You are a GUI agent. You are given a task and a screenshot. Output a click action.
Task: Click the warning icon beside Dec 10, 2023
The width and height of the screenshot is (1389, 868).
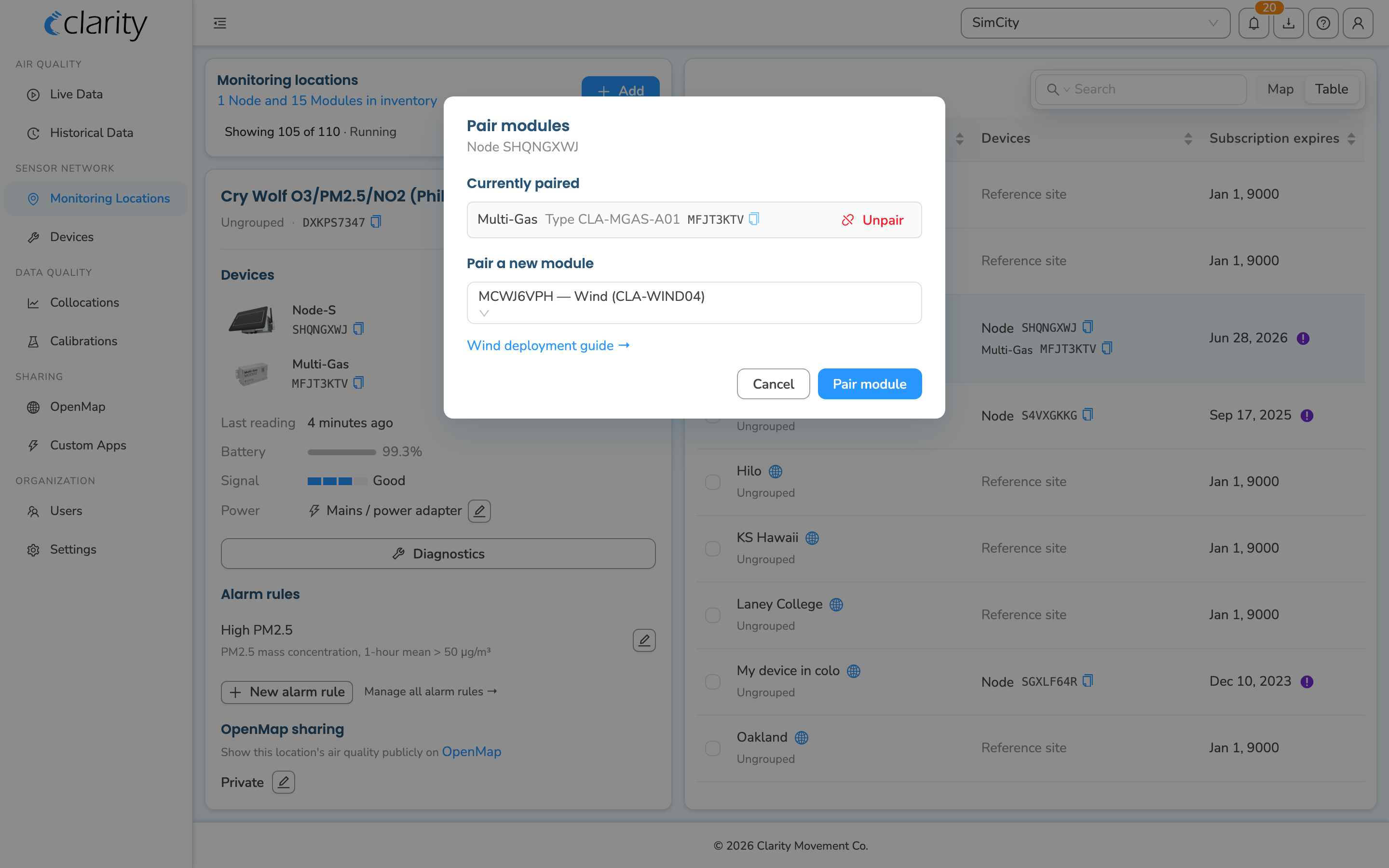(x=1307, y=681)
